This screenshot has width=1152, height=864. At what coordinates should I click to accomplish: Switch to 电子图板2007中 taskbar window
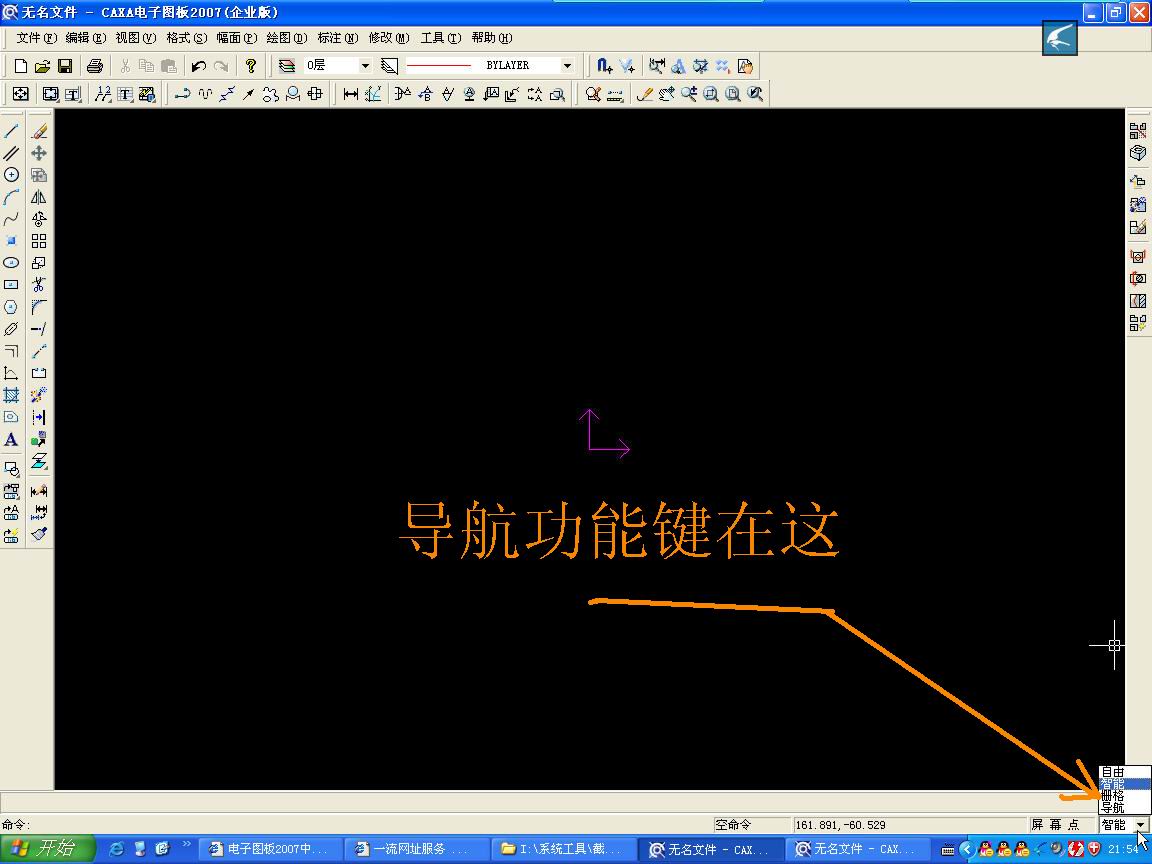pos(272,849)
